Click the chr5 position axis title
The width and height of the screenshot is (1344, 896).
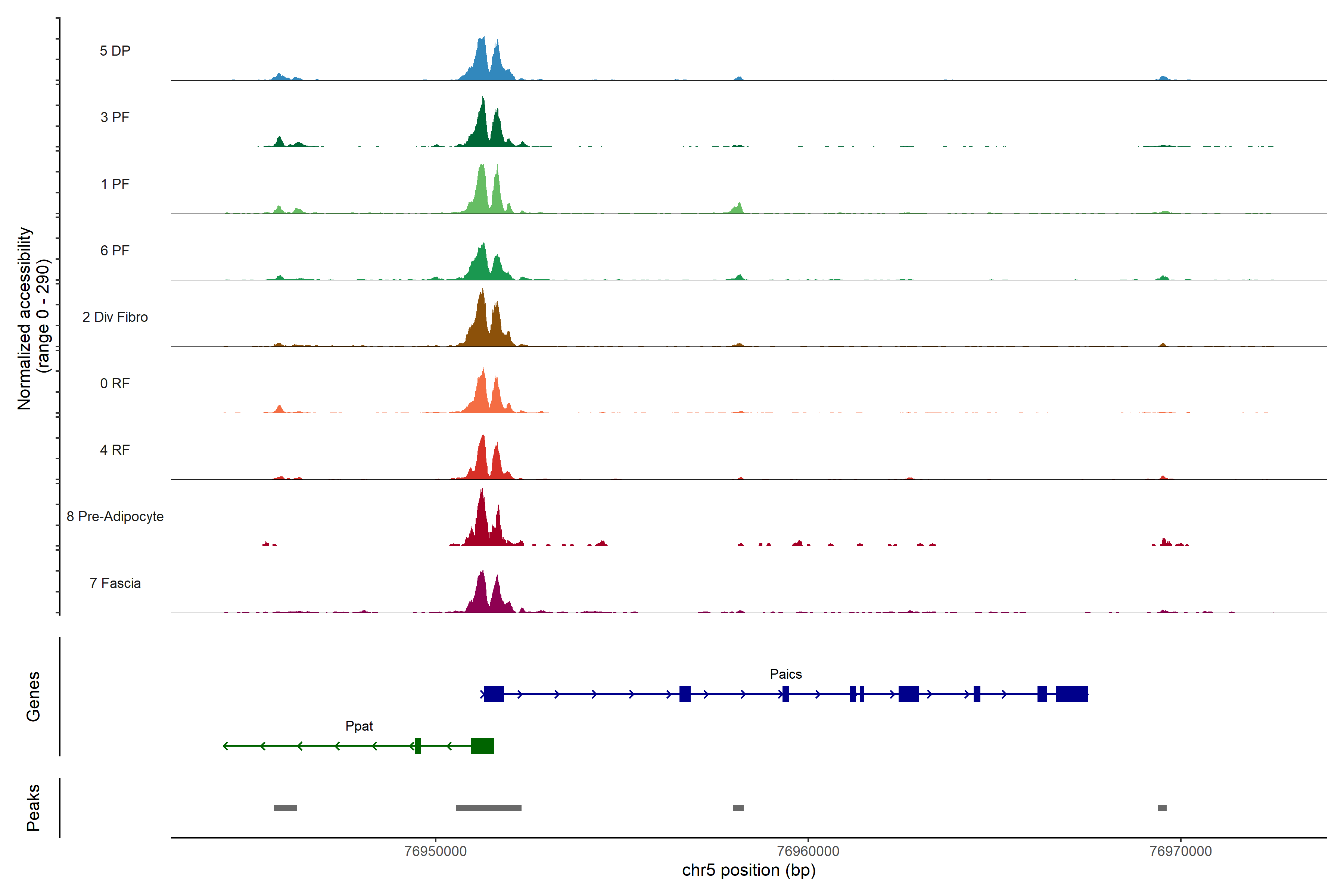pos(749,870)
